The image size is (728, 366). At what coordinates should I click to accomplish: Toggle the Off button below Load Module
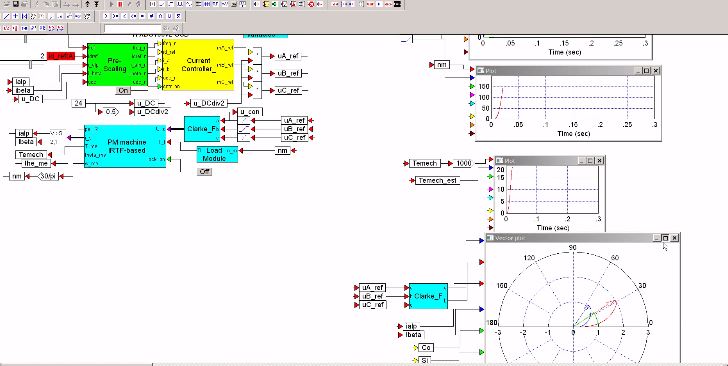(204, 171)
